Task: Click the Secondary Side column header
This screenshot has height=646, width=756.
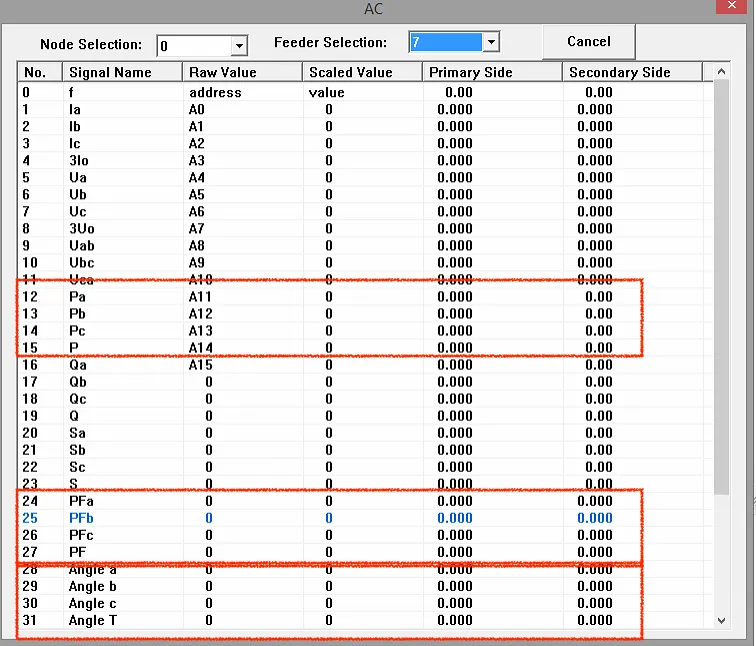Action: point(633,72)
